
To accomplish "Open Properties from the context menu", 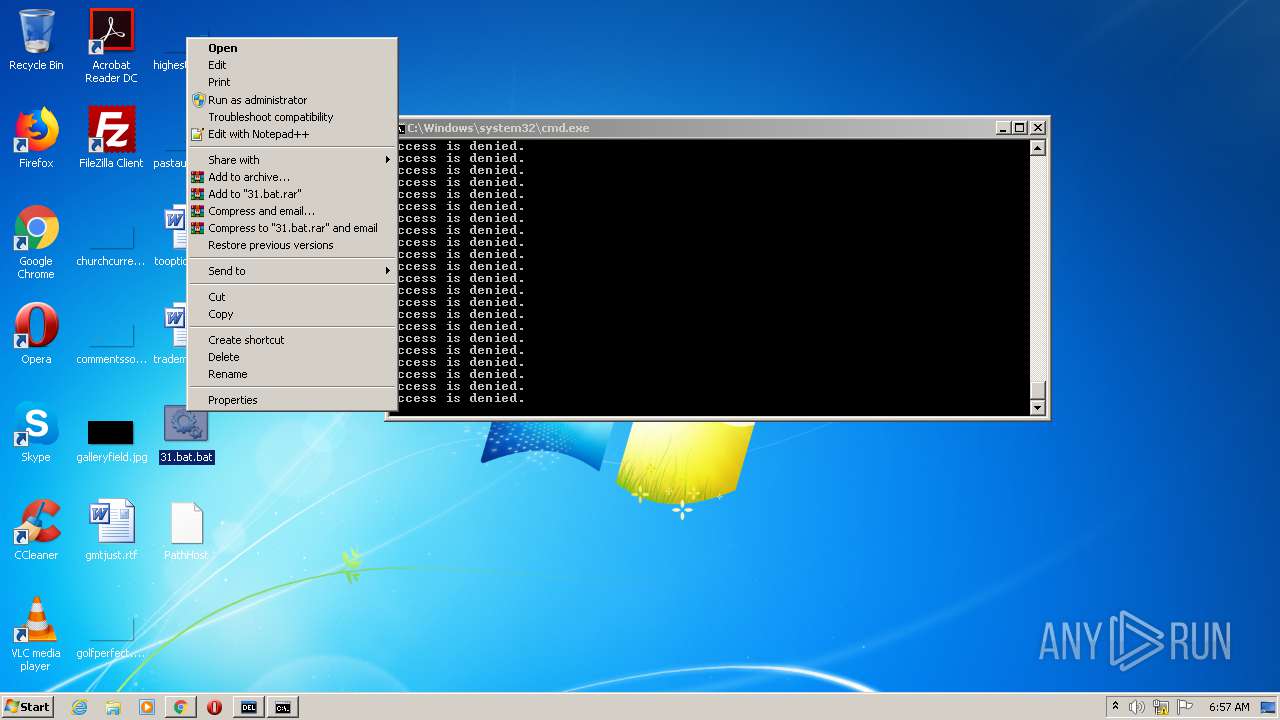I will point(292,400).
